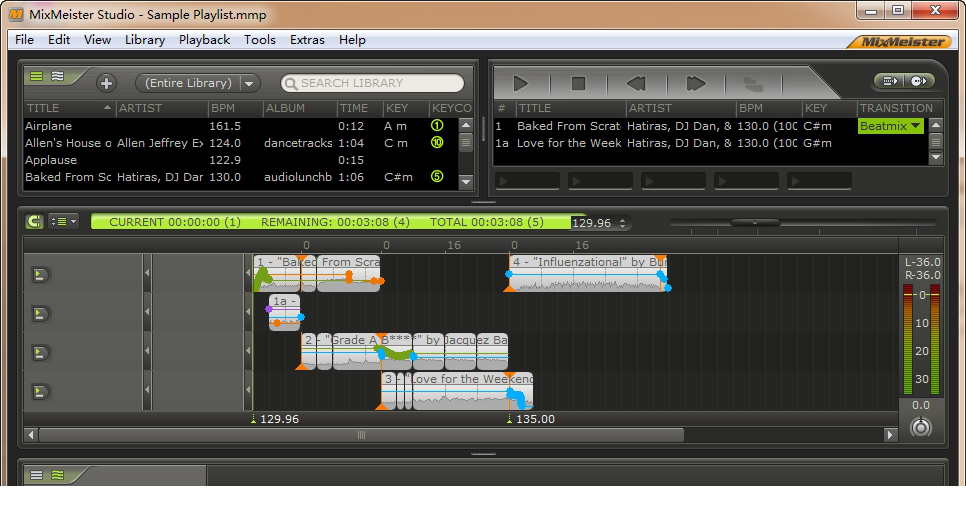Screen dimensions: 966x505
Task: Click keycode 1 badge for Airplane
Action: [437, 126]
